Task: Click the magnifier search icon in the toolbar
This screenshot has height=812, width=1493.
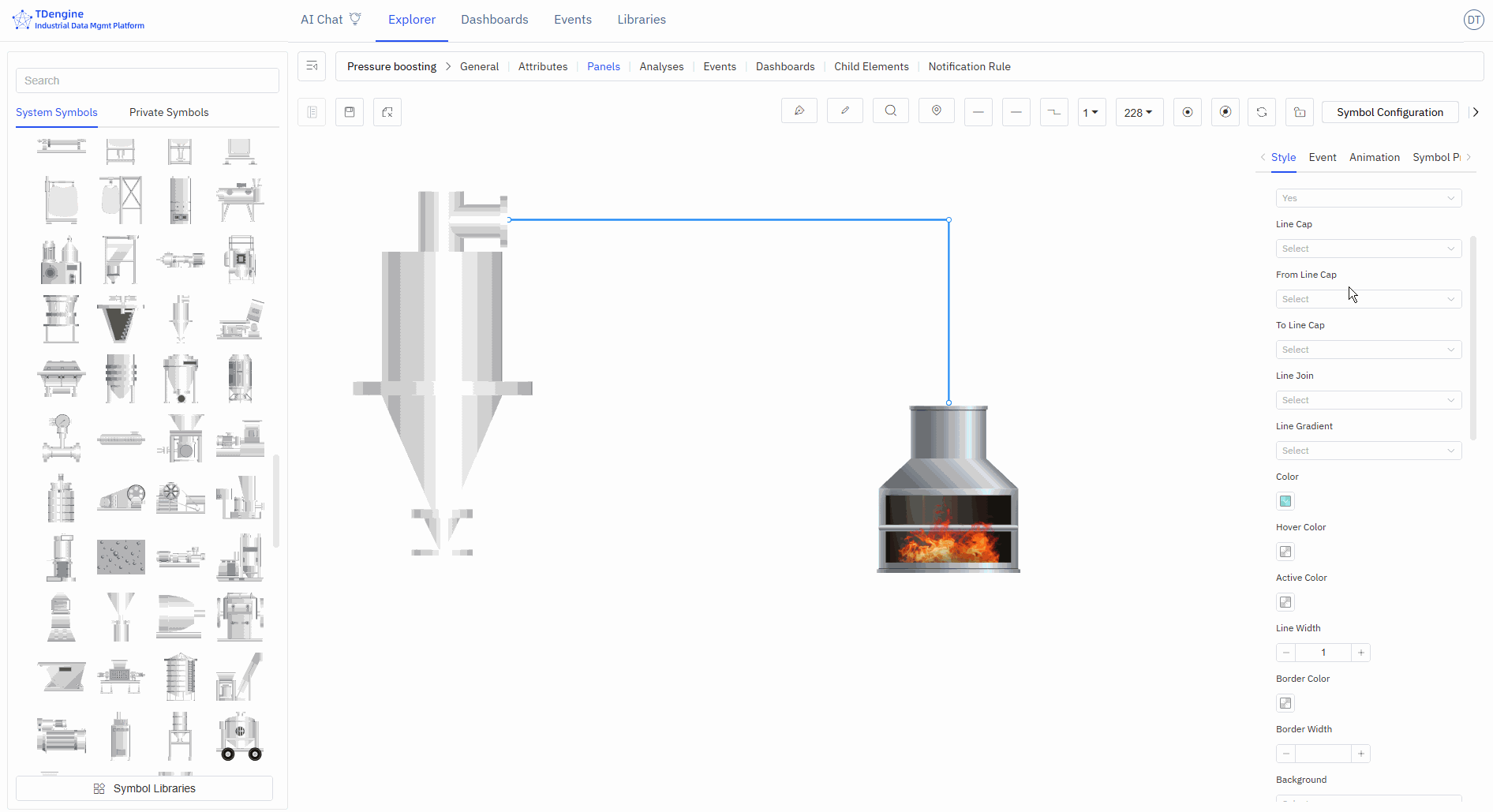Action: click(x=890, y=111)
